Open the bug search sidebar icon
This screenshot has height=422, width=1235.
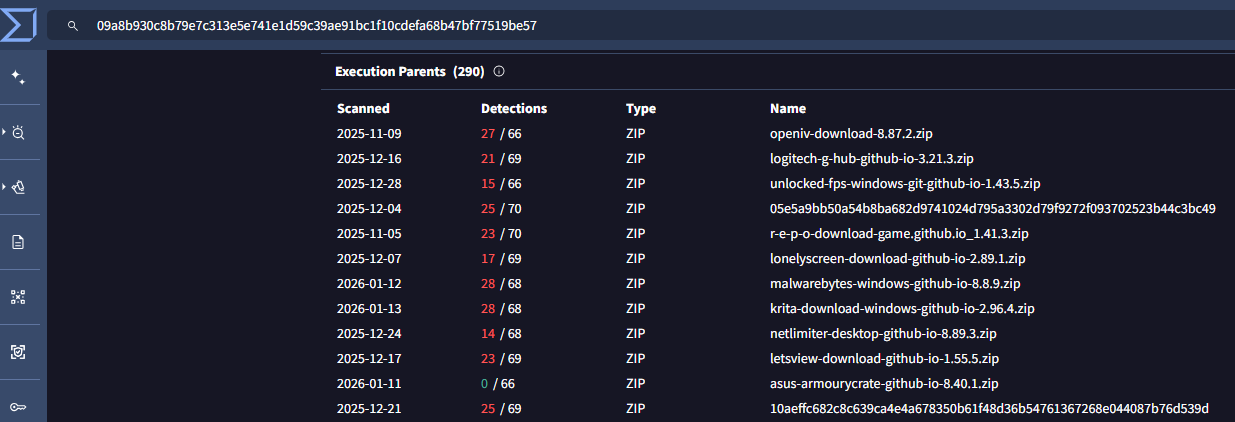(x=18, y=132)
